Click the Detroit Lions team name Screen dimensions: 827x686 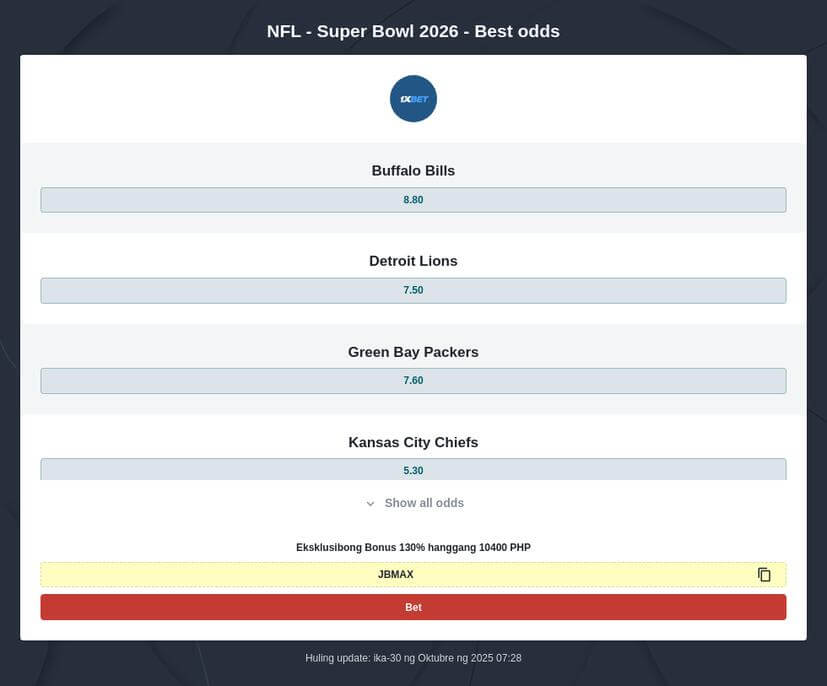[x=413, y=260]
